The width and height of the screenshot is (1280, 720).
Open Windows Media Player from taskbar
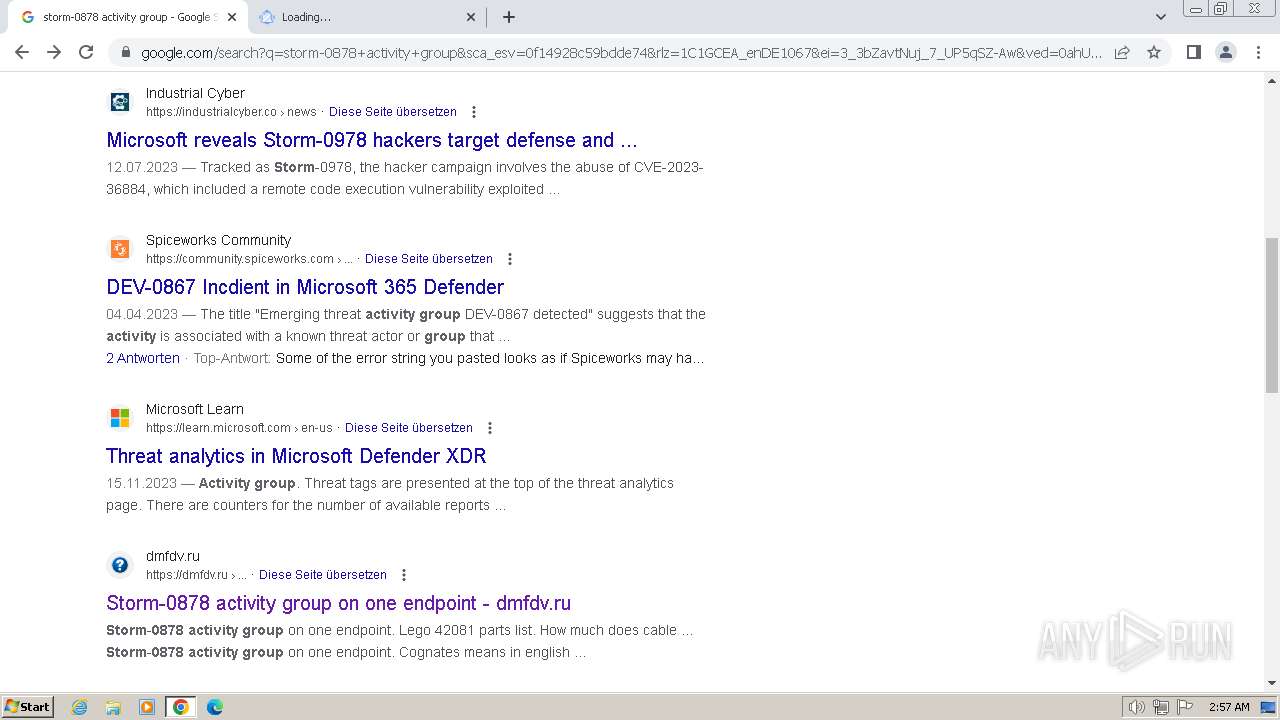coord(147,707)
